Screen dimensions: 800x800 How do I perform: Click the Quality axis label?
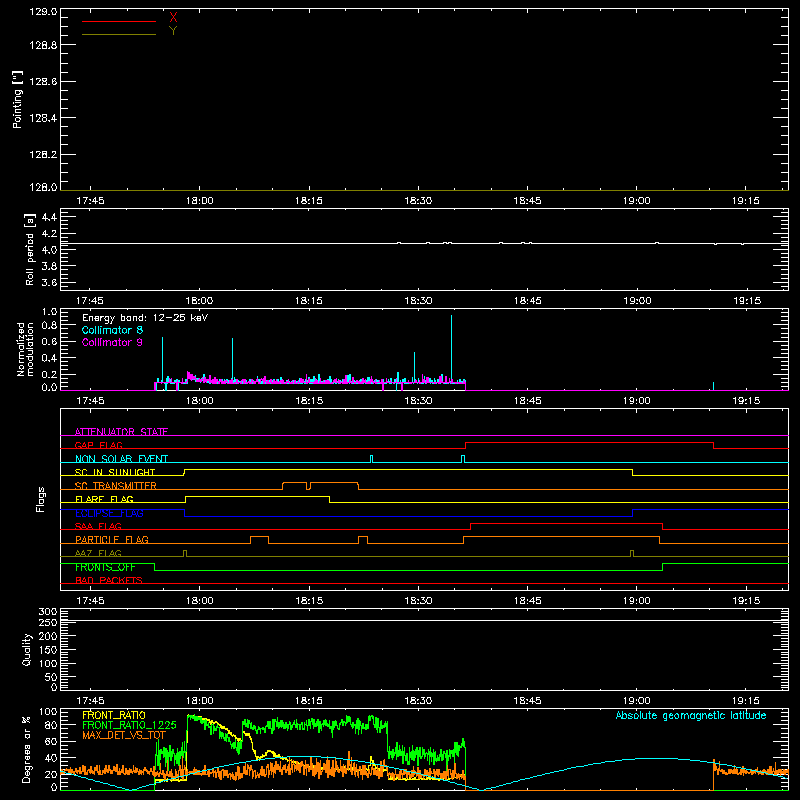pyautogui.click(x=27, y=649)
